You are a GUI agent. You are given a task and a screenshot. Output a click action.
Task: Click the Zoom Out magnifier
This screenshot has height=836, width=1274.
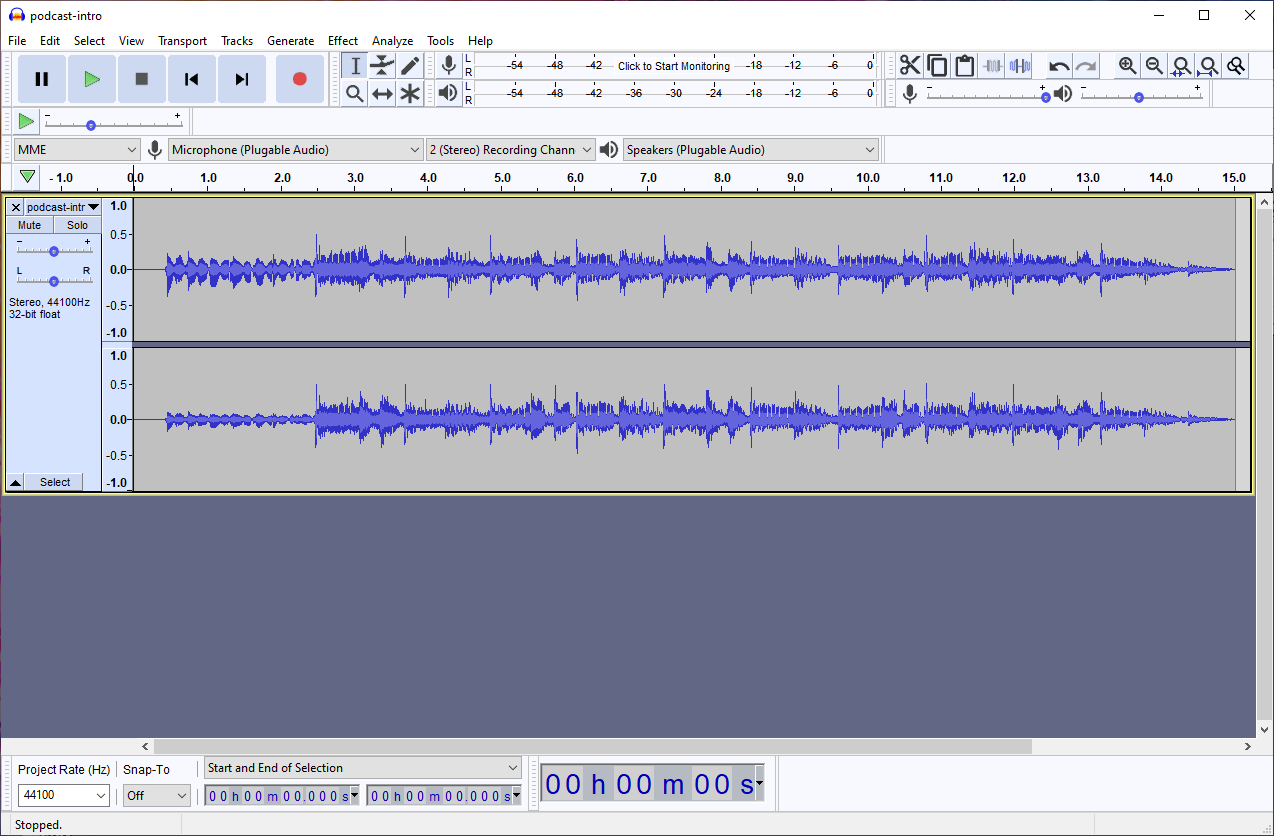(1154, 66)
